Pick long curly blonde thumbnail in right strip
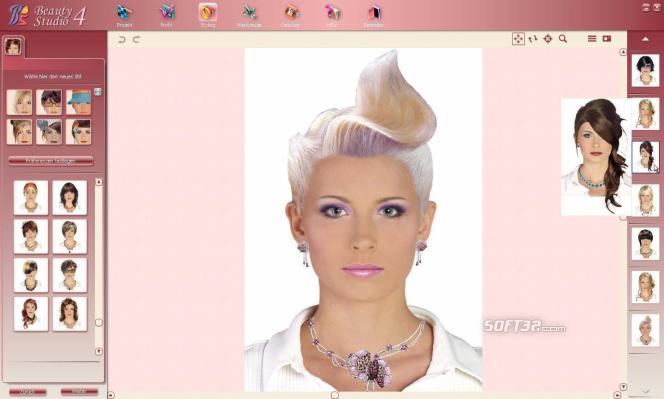 click(x=645, y=287)
